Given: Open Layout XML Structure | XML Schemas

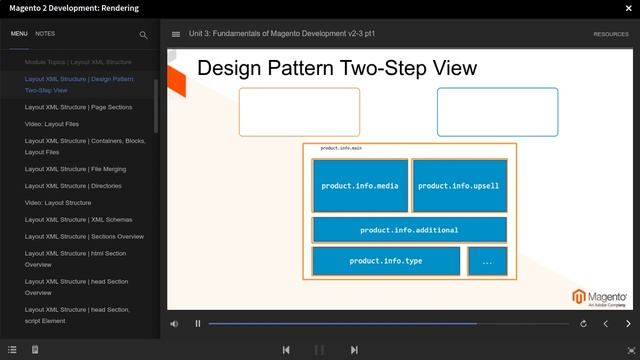Looking at the screenshot, I should tap(78, 220).
